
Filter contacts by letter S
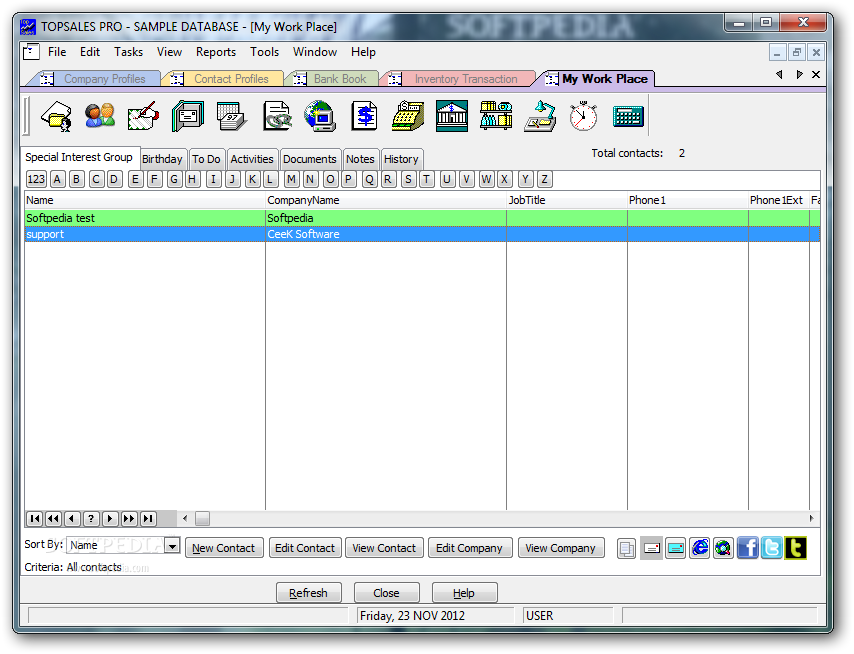point(408,179)
